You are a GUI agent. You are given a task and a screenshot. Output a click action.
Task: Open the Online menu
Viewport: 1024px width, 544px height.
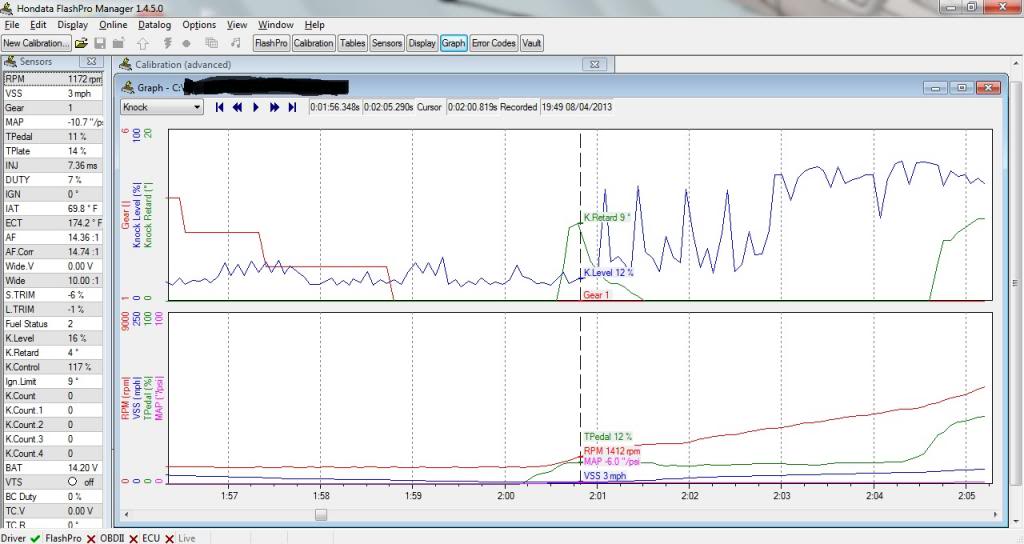[113, 25]
